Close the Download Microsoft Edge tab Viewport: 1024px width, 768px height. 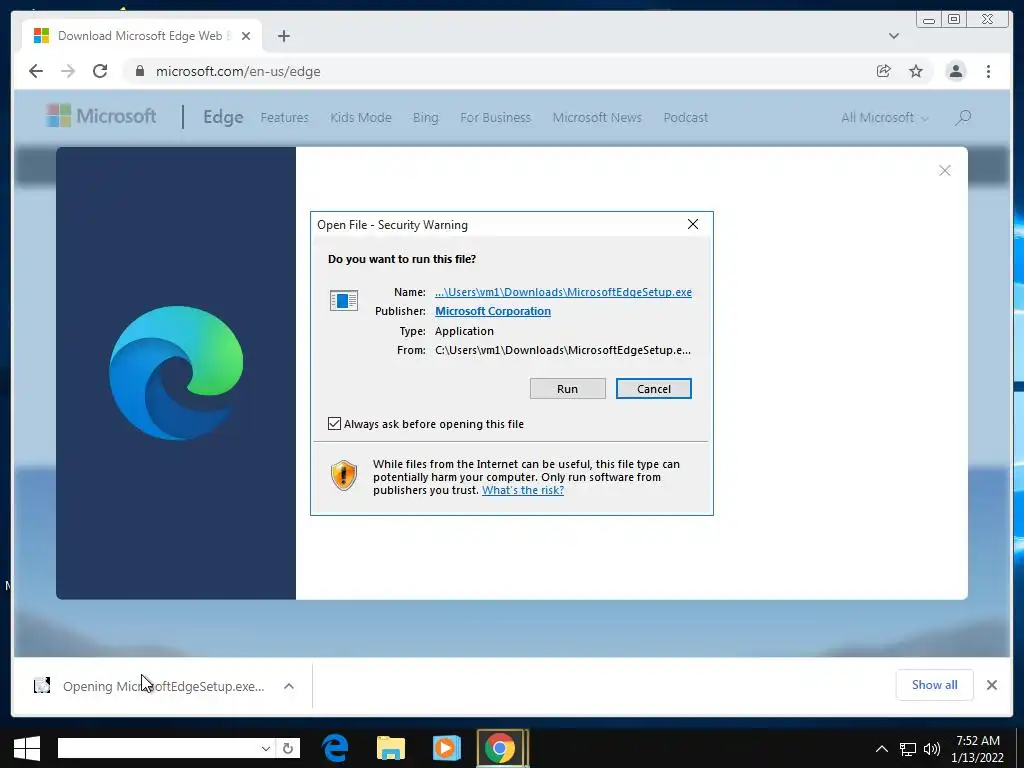[x=246, y=36]
